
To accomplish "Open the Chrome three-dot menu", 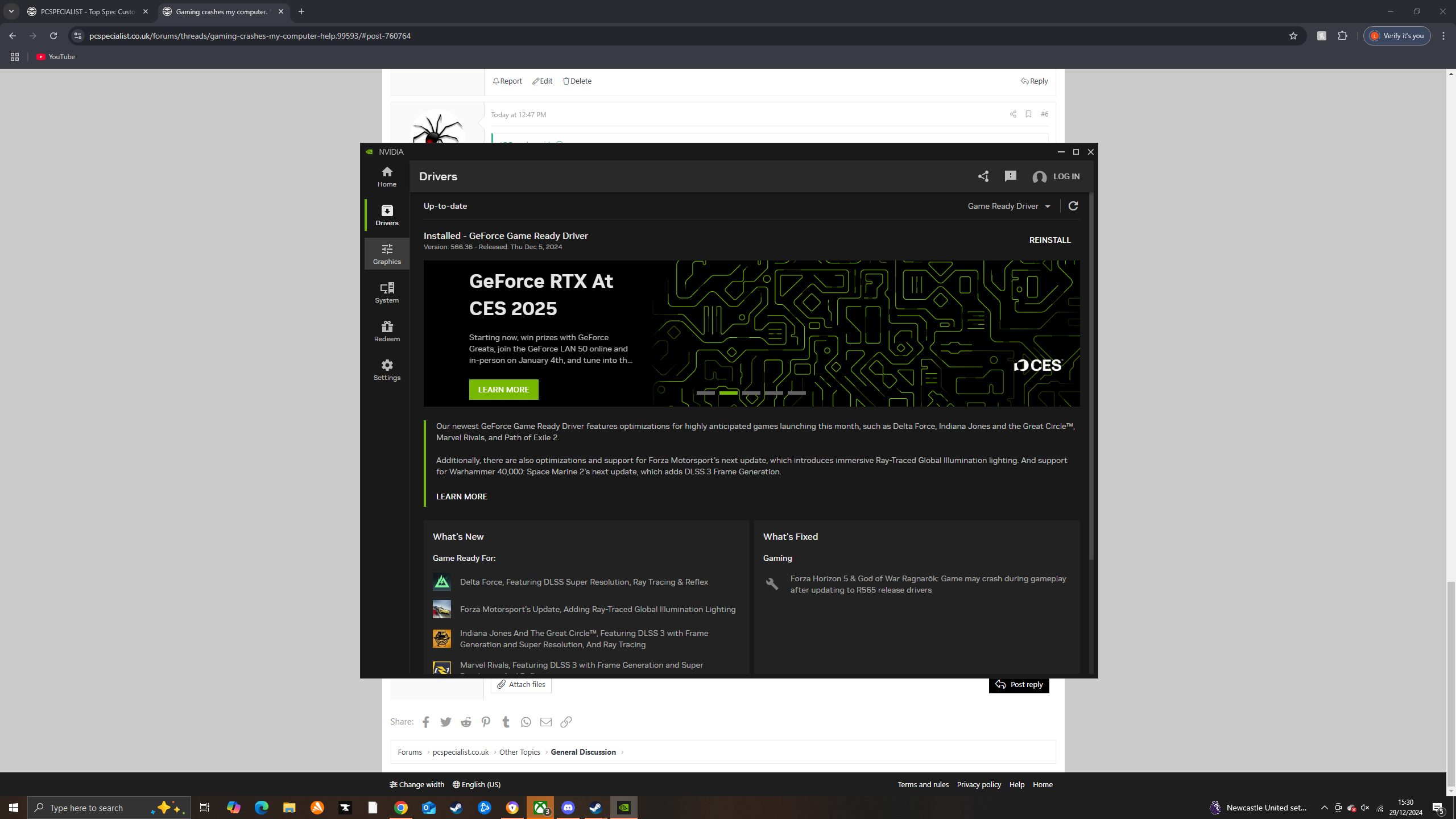I will (1443, 36).
